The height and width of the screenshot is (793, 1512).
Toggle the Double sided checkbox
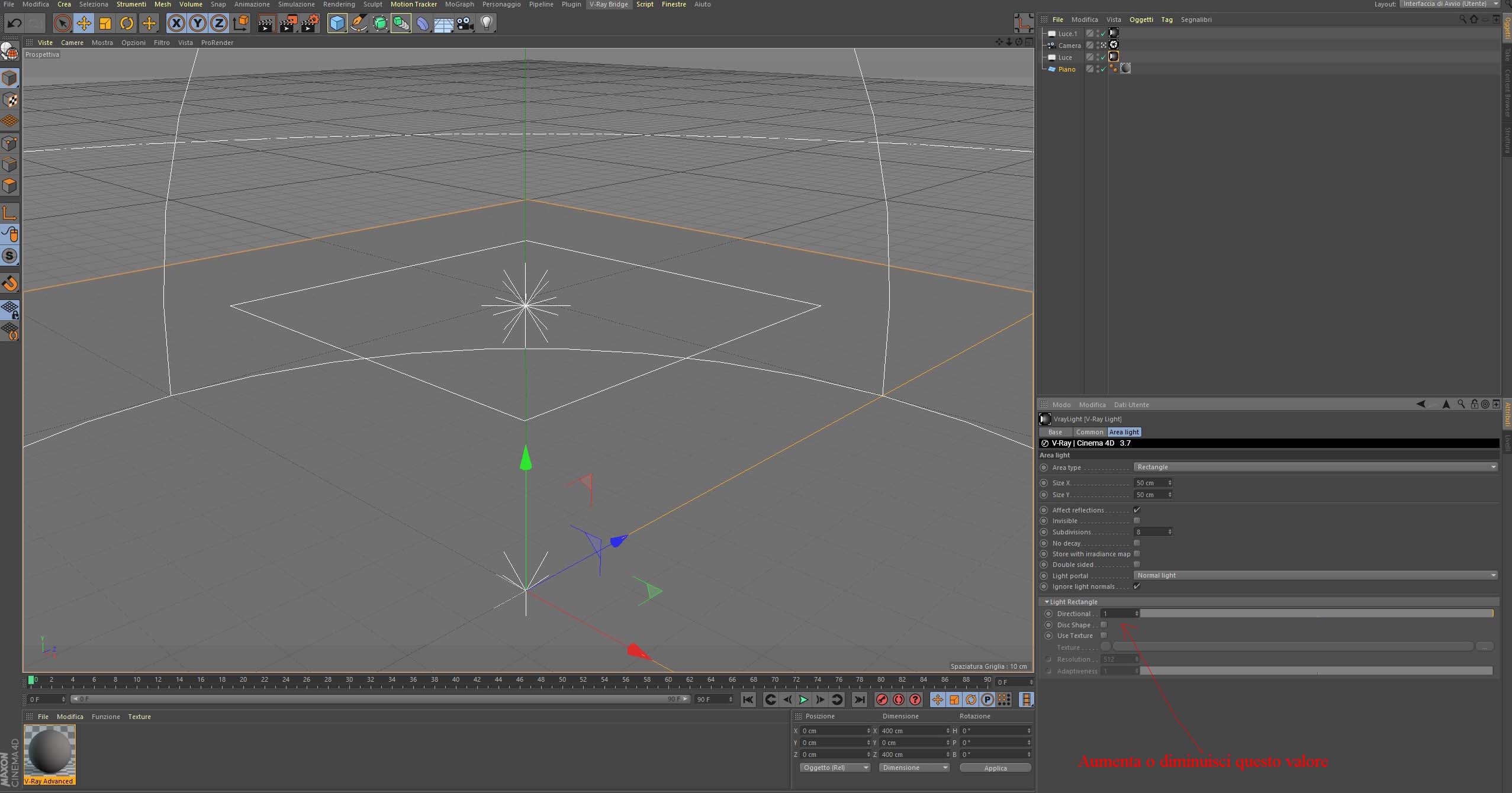[1137, 565]
